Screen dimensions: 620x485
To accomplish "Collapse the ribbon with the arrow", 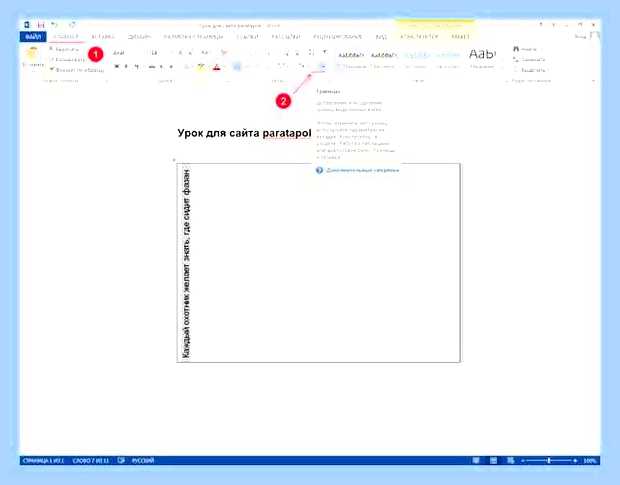I will point(594,81).
